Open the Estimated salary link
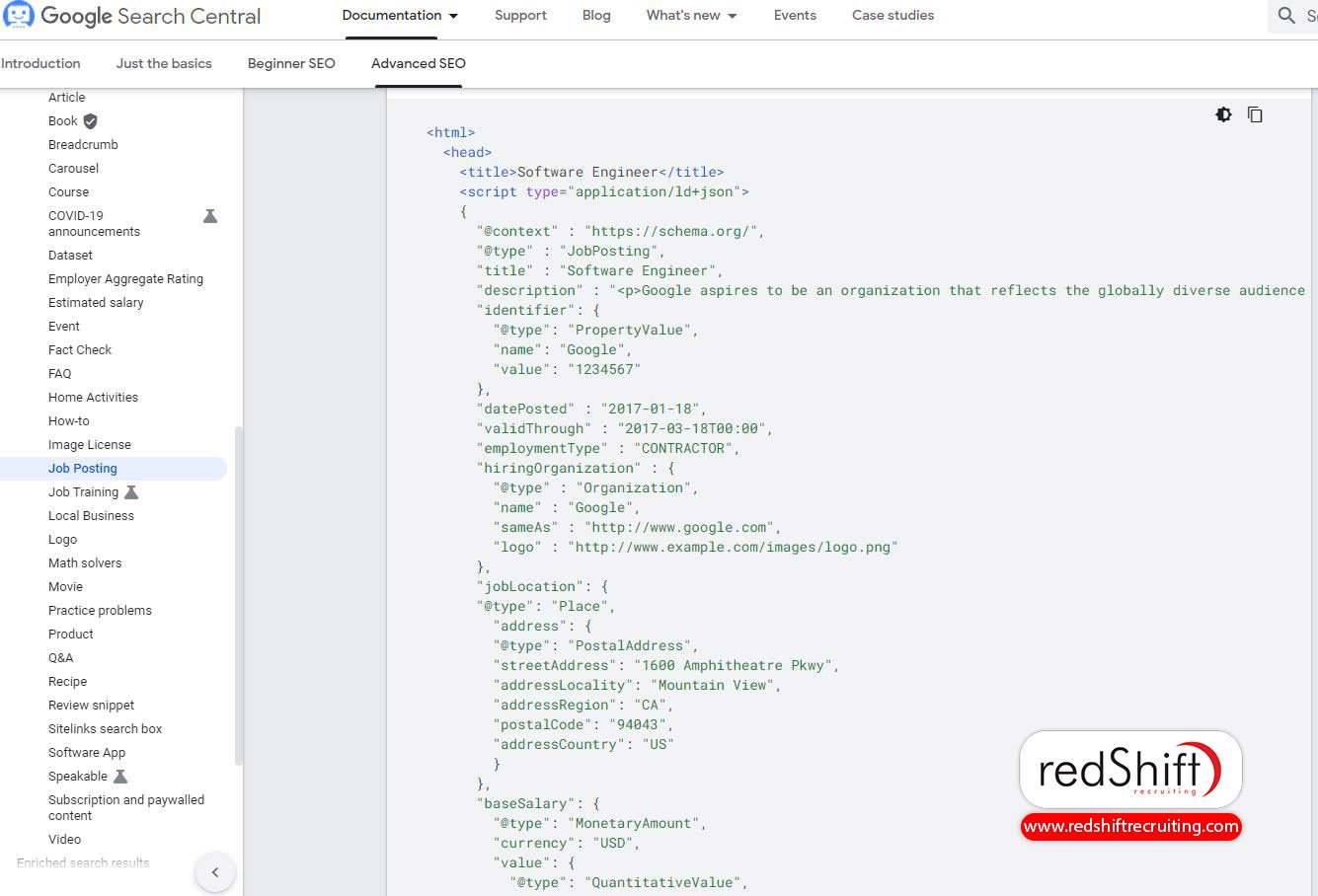 pos(96,303)
